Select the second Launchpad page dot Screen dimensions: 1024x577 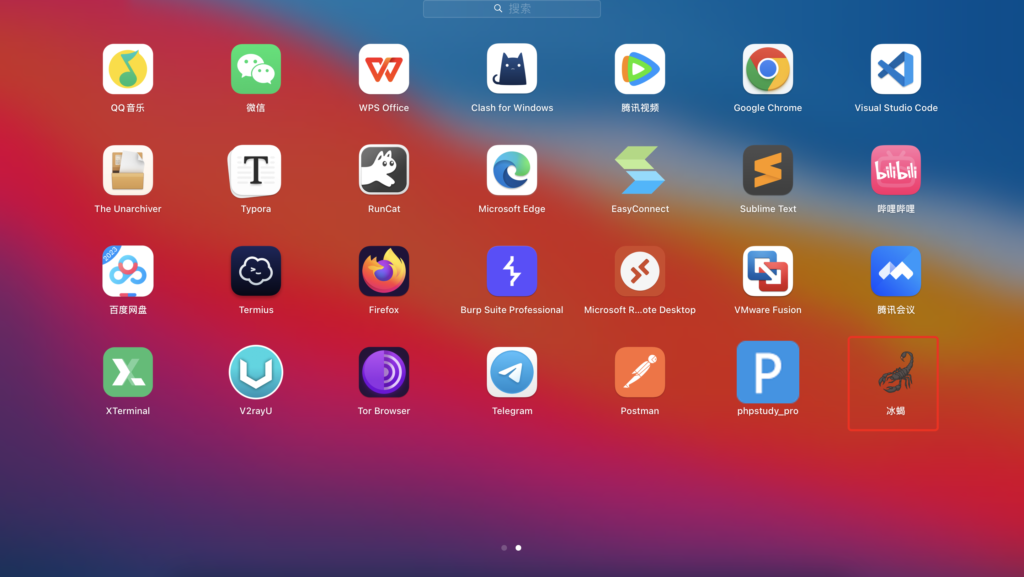519,548
